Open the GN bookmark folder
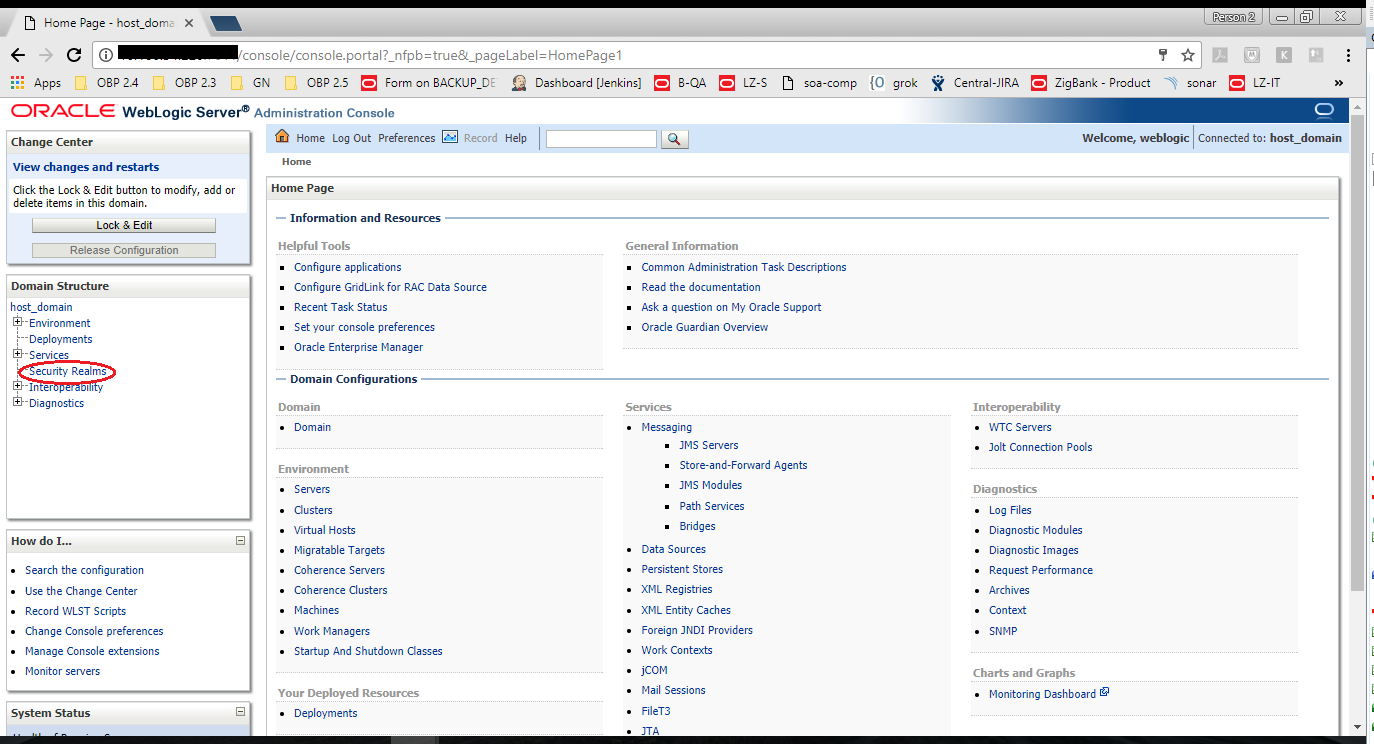This screenshot has width=1374, height=744. (250, 83)
